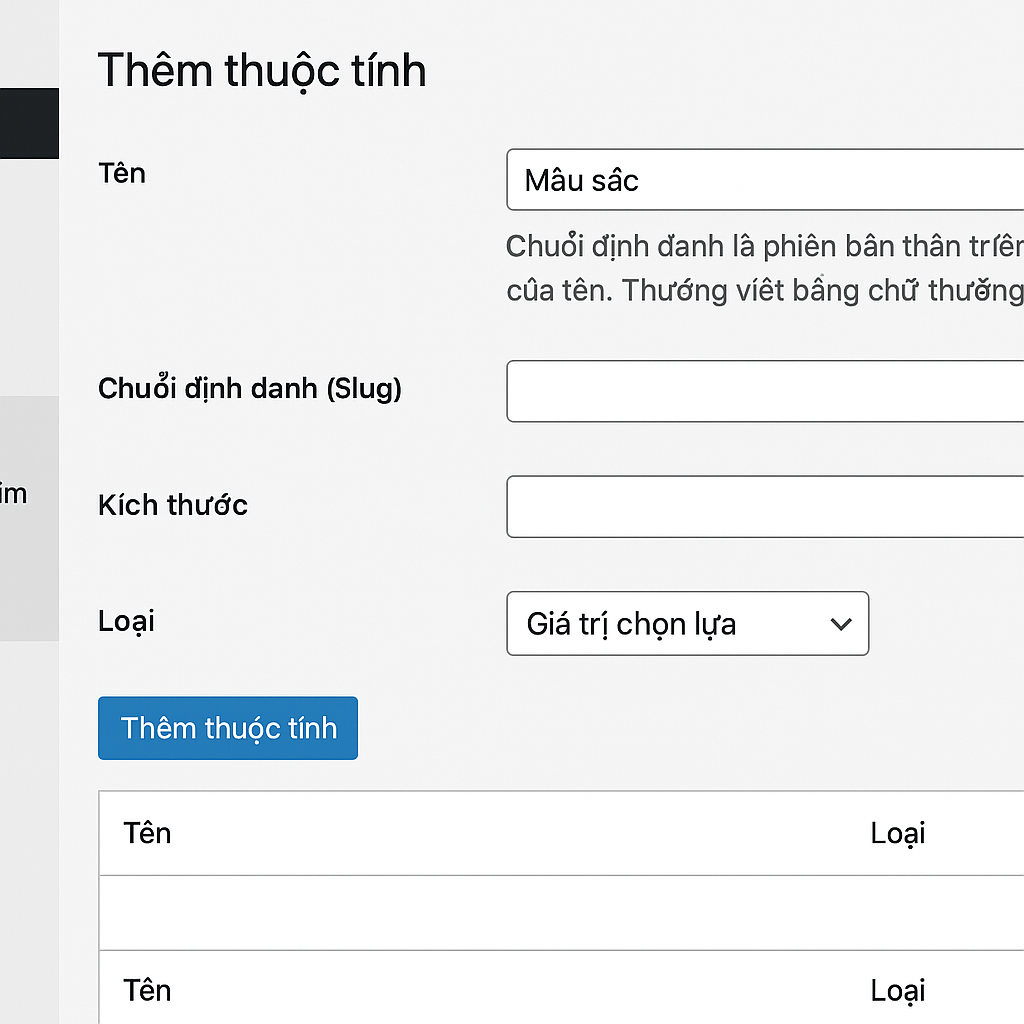Click the Loại column header of the table
This screenshot has height=1024, width=1024.
click(x=897, y=833)
